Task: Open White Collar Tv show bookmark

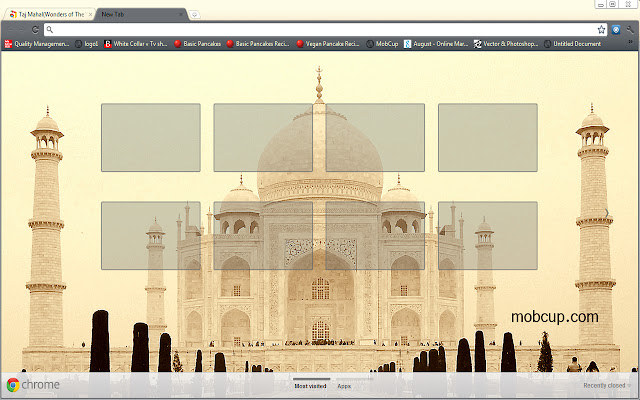Action: click(136, 44)
